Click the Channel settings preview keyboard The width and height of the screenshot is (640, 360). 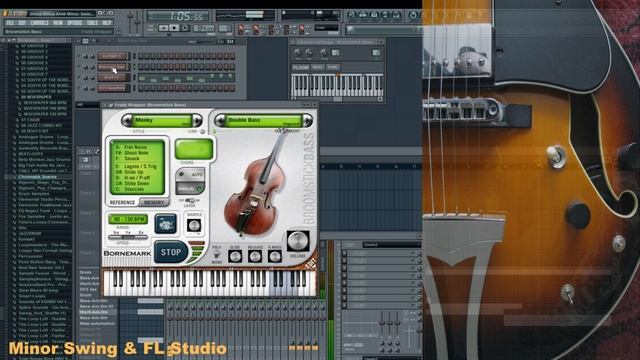337,85
